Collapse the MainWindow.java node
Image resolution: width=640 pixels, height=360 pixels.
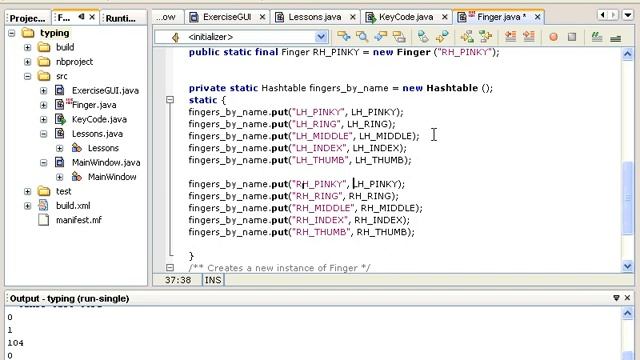pyautogui.click(x=43, y=162)
